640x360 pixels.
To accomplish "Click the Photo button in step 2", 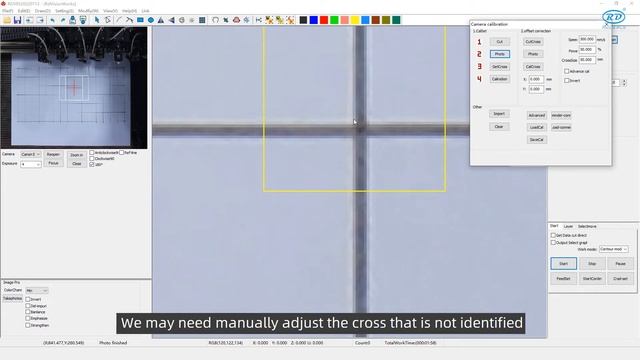I will click(500, 54).
